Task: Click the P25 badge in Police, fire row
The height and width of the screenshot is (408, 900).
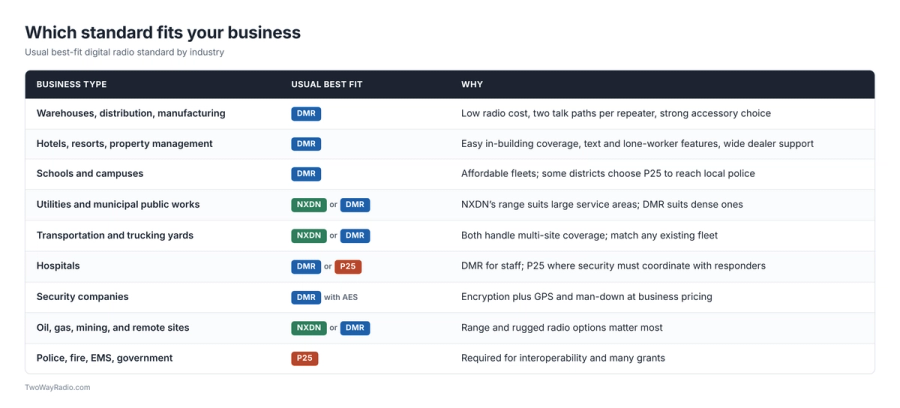Action: point(305,359)
